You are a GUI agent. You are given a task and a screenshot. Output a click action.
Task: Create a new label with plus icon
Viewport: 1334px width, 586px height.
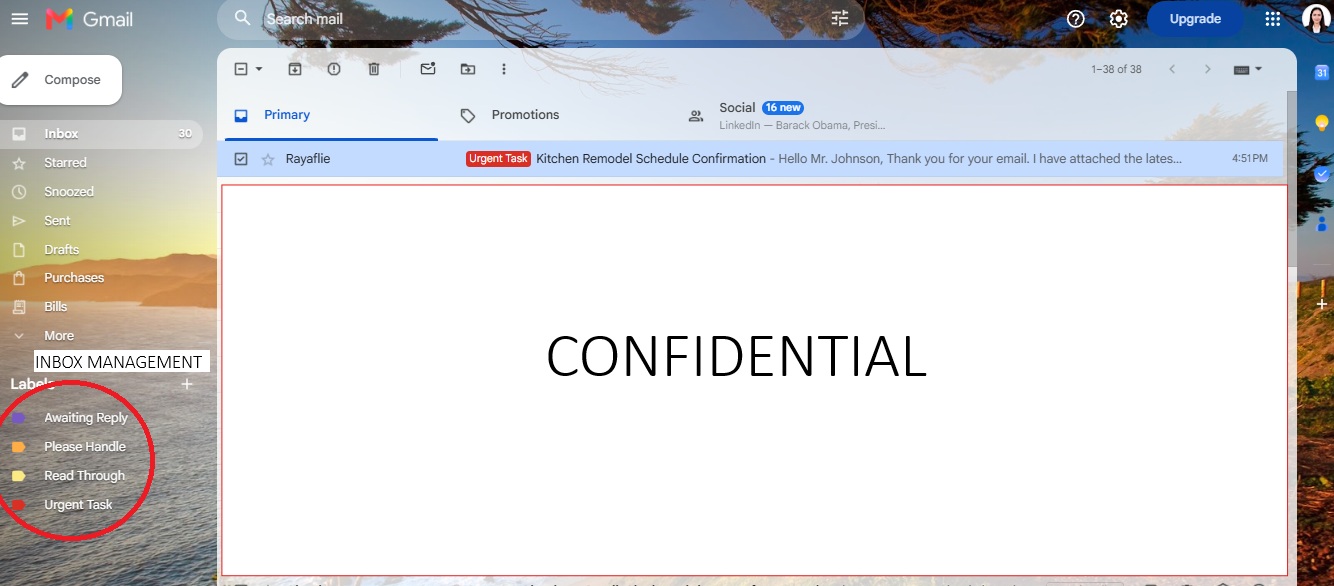[186, 384]
